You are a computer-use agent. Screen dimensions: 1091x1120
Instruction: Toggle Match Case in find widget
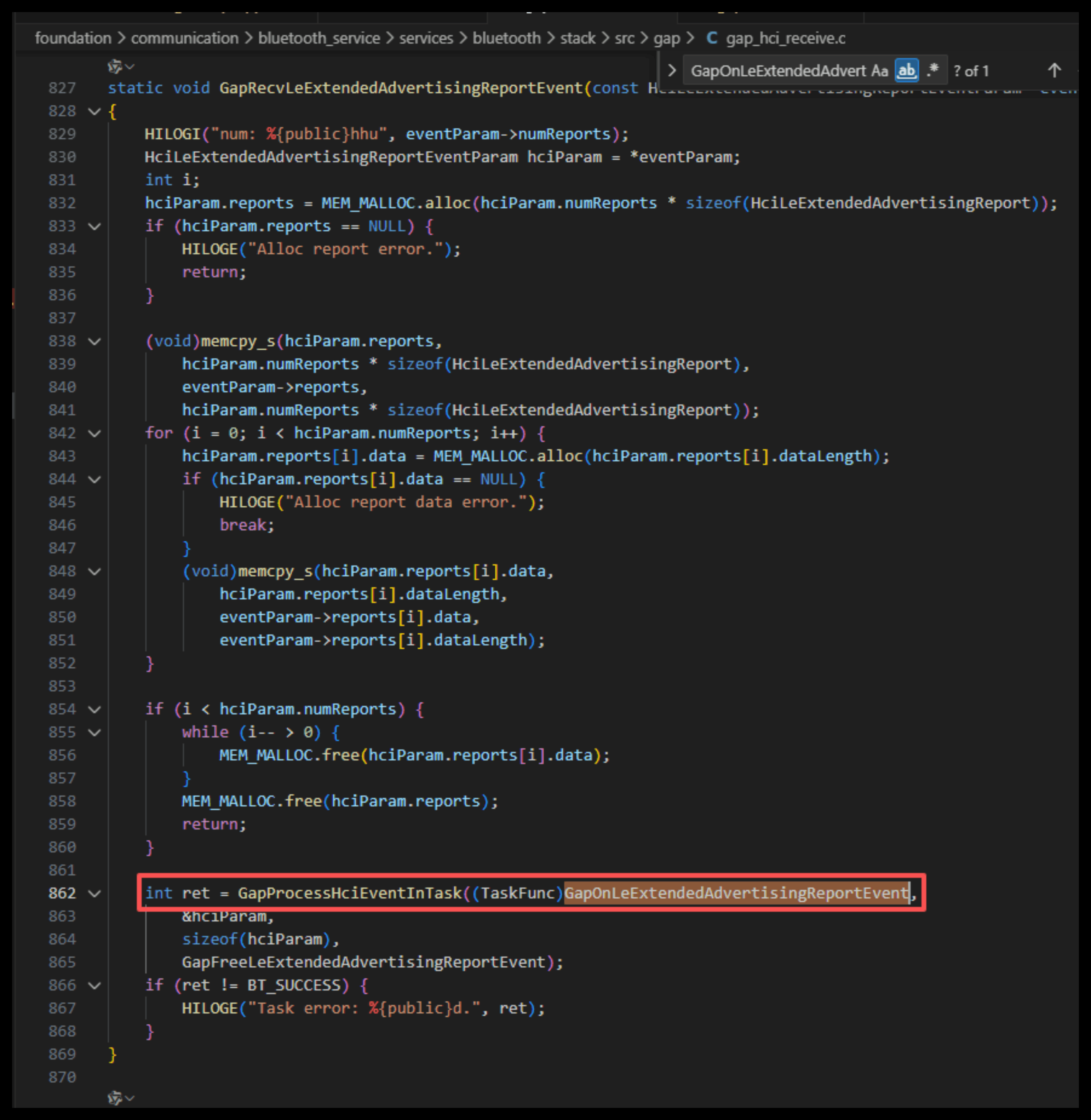click(879, 71)
